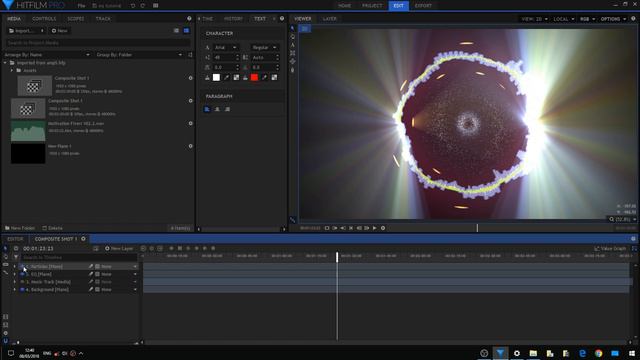Switch to the History tab
640x360 pixels.
point(233,19)
